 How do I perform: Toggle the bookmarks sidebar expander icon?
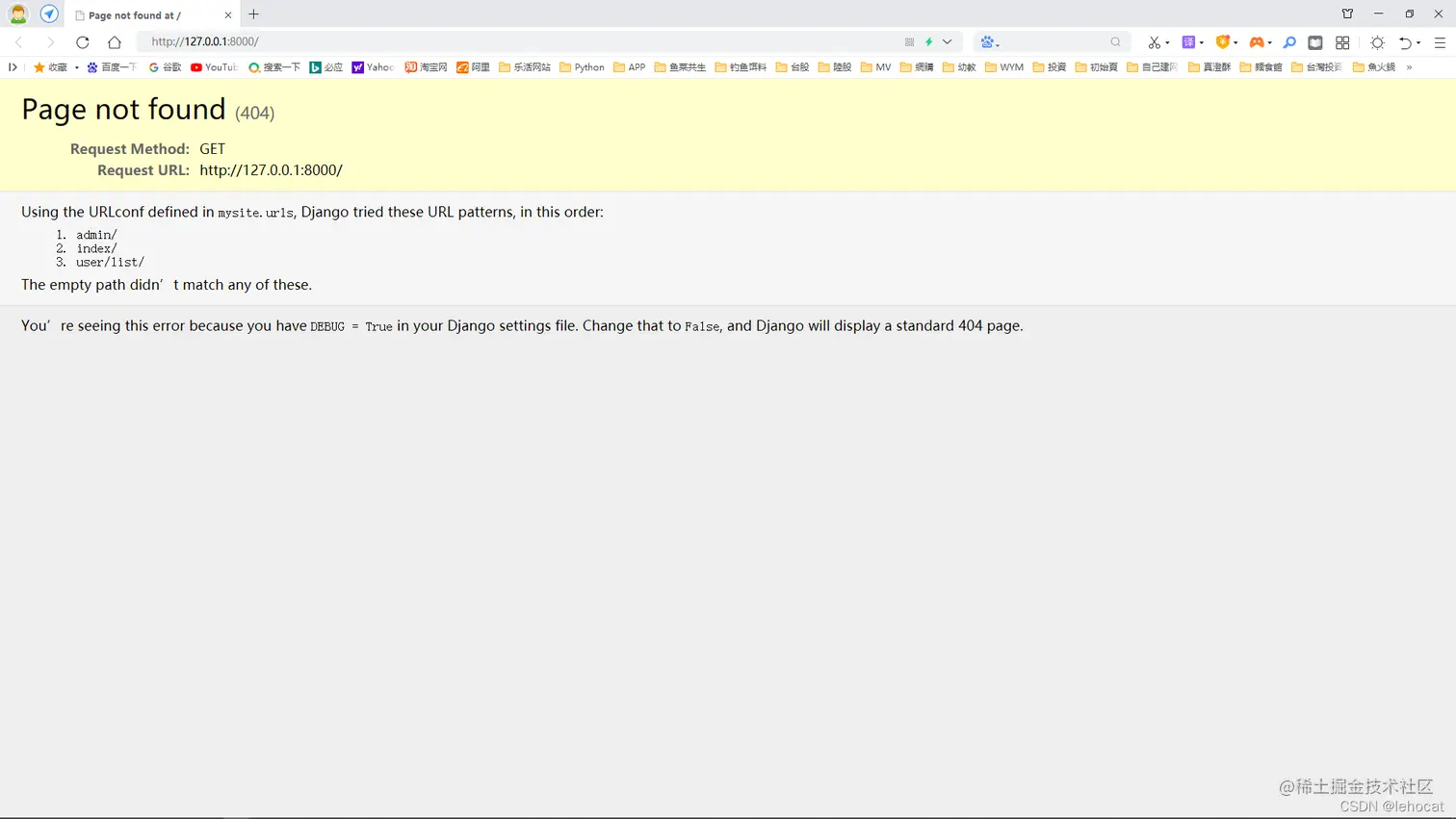click(13, 67)
